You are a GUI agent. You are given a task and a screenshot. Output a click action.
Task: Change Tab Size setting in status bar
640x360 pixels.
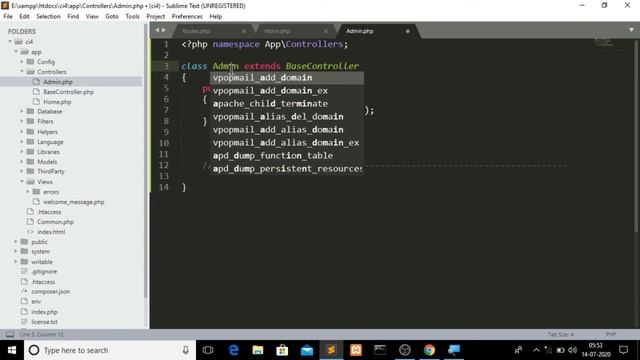tap(560, 334)
